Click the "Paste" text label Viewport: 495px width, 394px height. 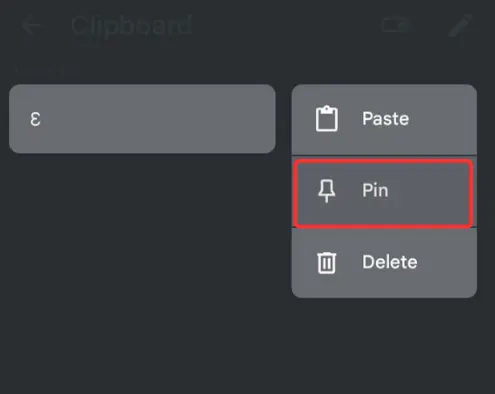point(386,119)
